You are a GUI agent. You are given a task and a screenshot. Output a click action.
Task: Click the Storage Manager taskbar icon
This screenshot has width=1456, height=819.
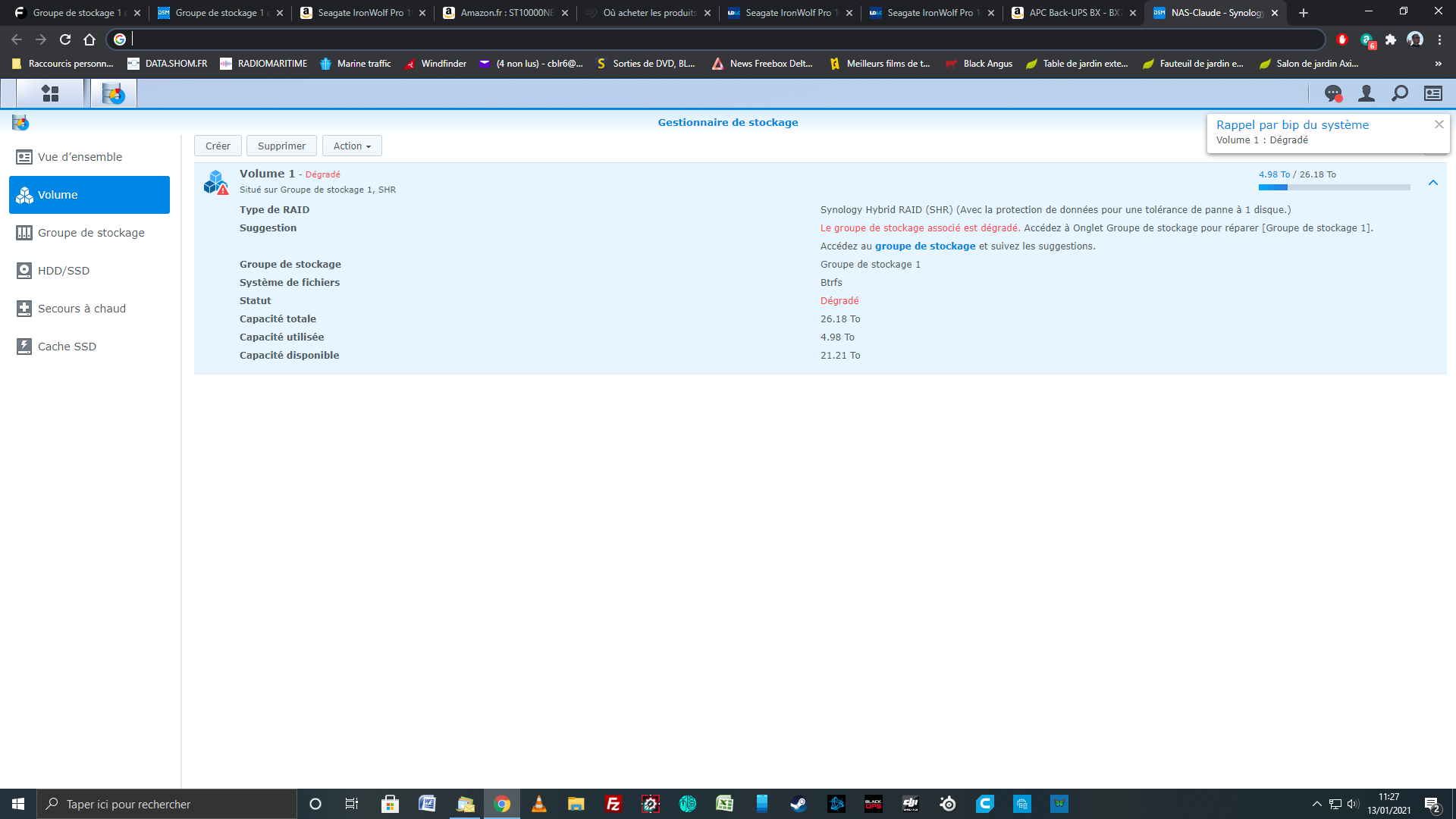[114, 93]
